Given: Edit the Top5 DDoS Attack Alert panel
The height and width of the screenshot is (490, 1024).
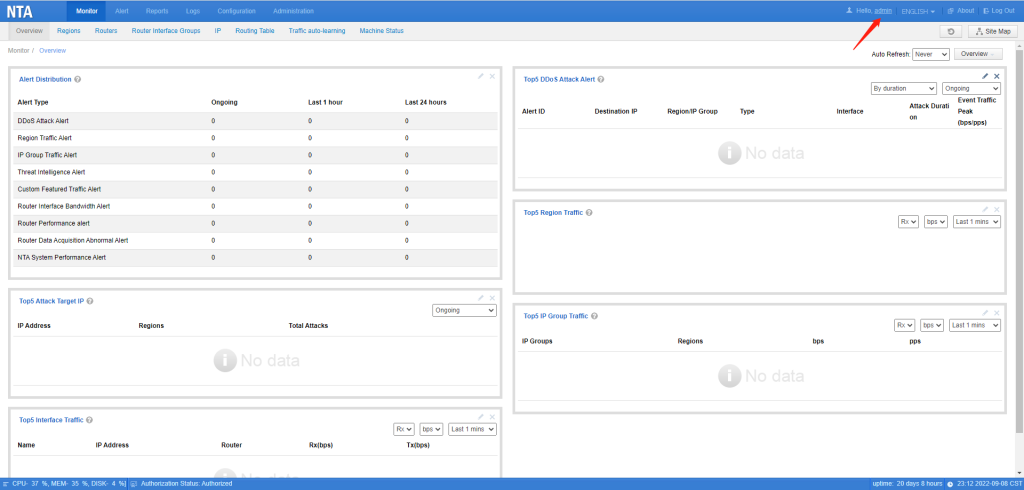Looking at the screenshot, I should (985, 76).
